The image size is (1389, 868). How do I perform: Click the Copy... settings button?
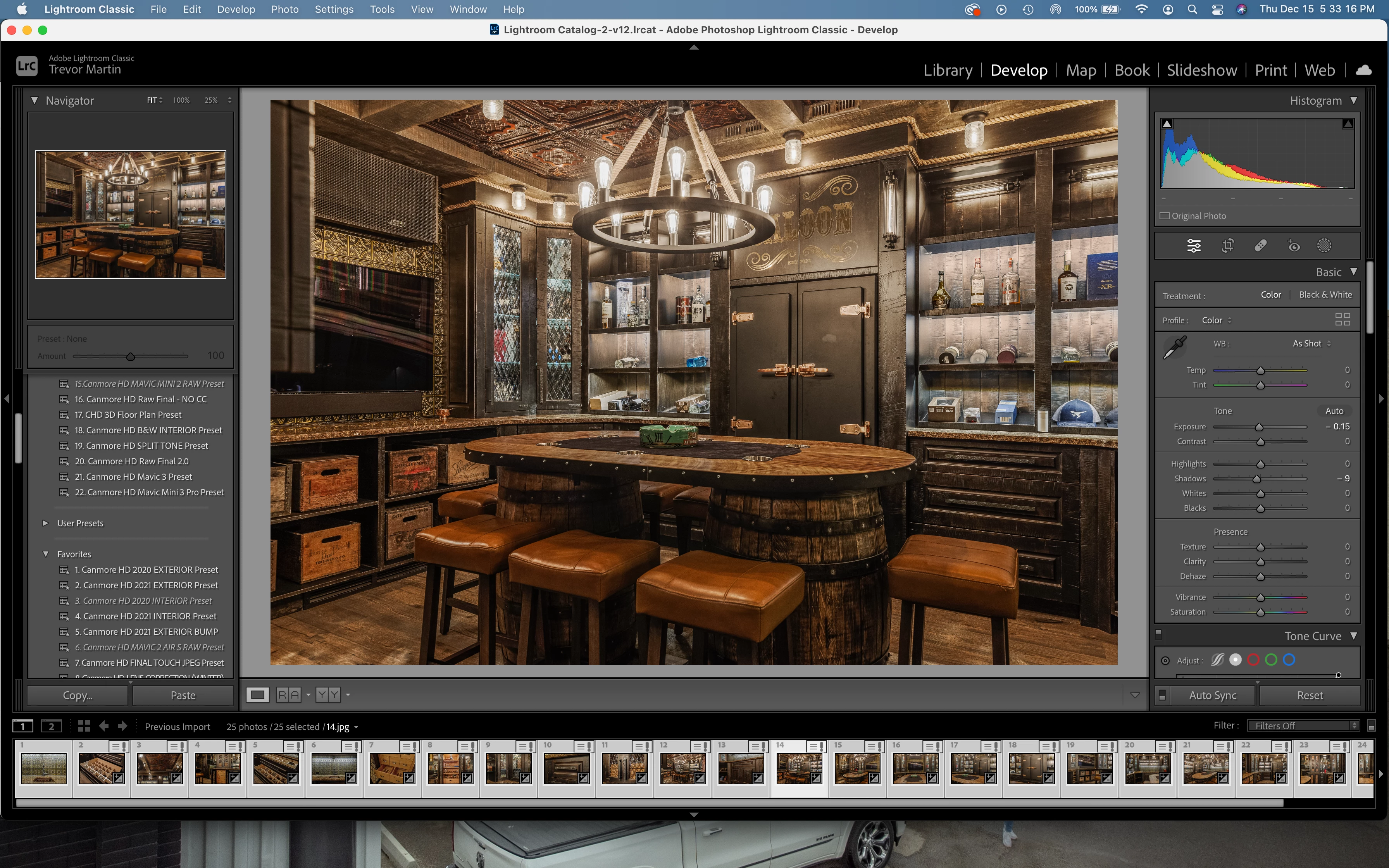coord(78,695)
